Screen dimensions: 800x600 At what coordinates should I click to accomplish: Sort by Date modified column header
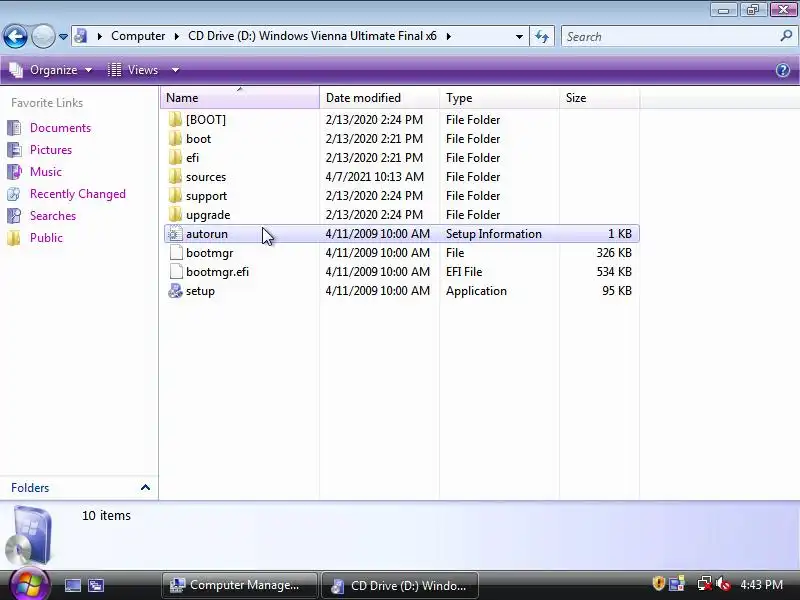379,98
